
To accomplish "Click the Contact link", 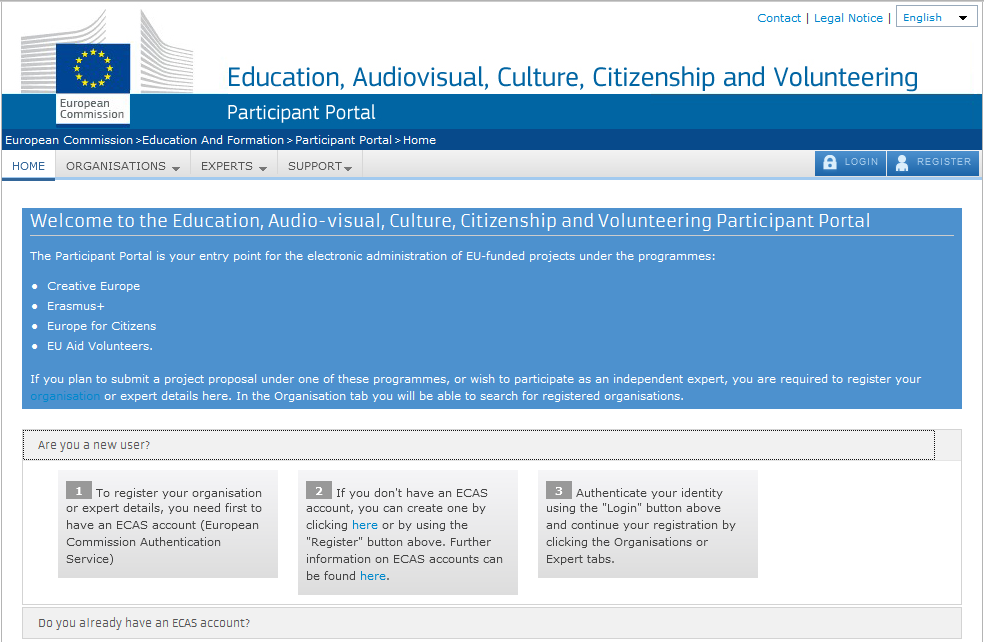I will point(779,18).
